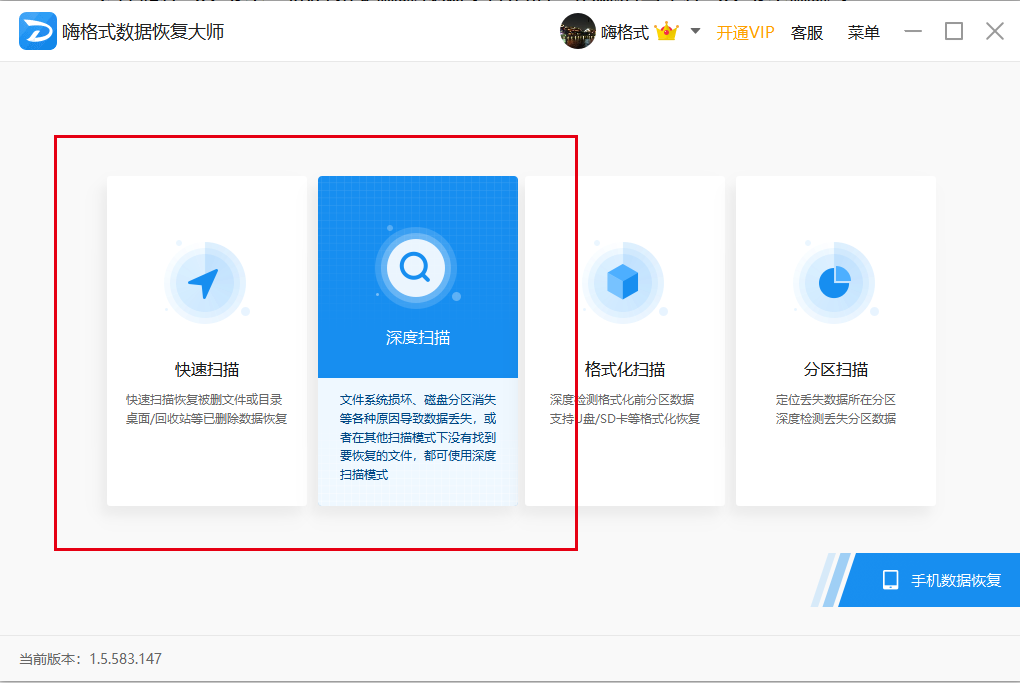This screenshot has height=683, width=1020.
Task: Expand the account dropdown arrow
Action: [695, 31]
